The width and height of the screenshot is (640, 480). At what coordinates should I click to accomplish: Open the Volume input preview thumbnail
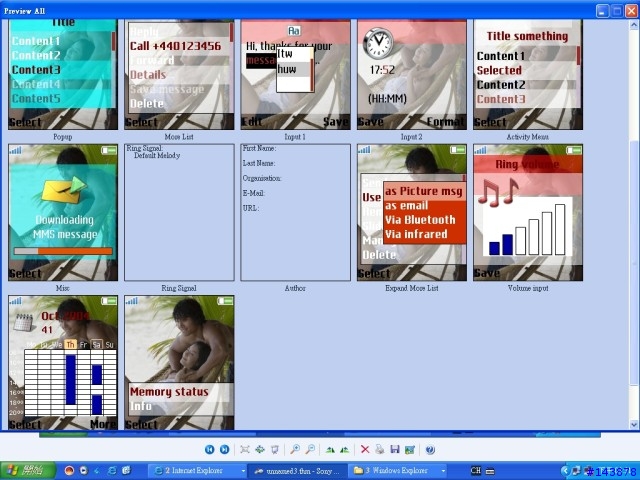528,212
